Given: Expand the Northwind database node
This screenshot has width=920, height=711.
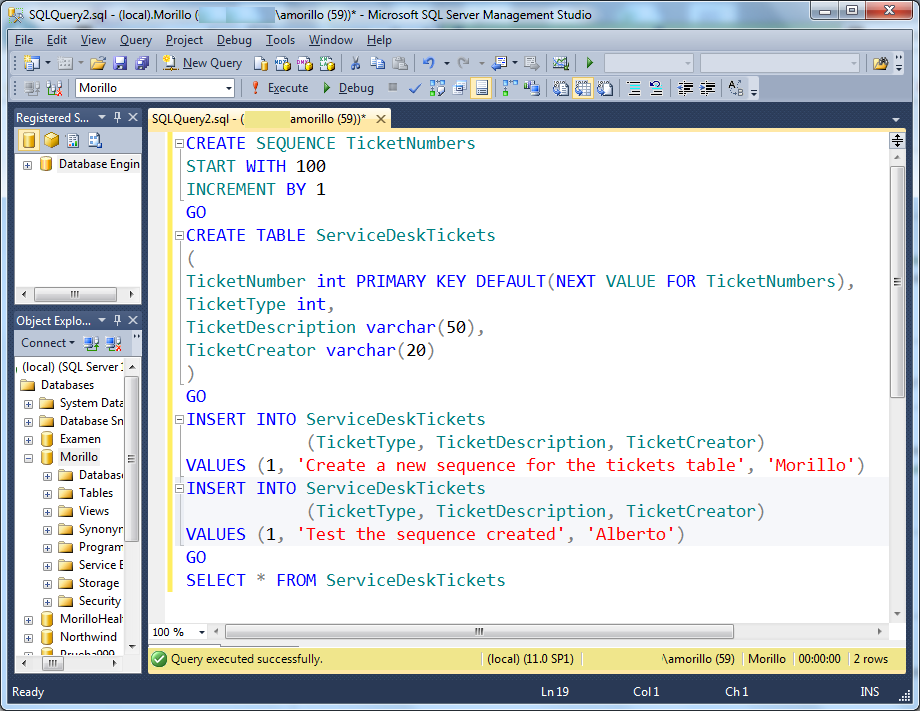Looking at the screenshot, I should (x=28, y=638).
